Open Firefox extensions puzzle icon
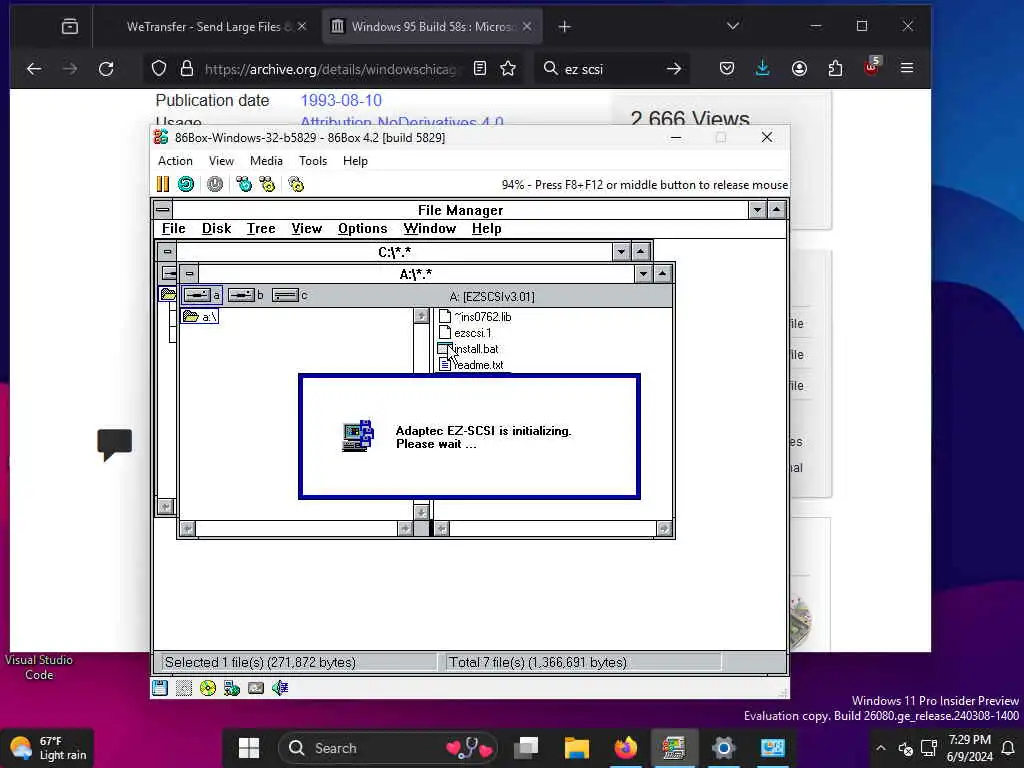Viewport: 1024px width, 768px height. (x=835, y=68)
